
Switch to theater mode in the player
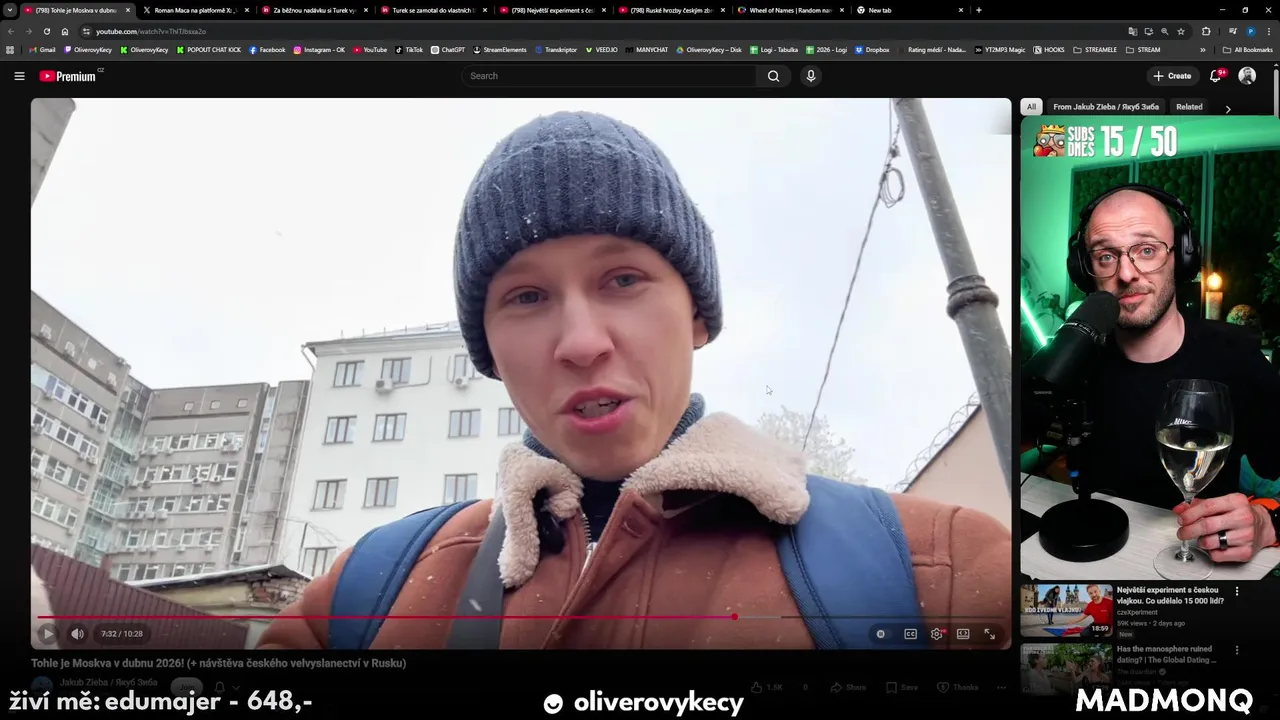963,634
